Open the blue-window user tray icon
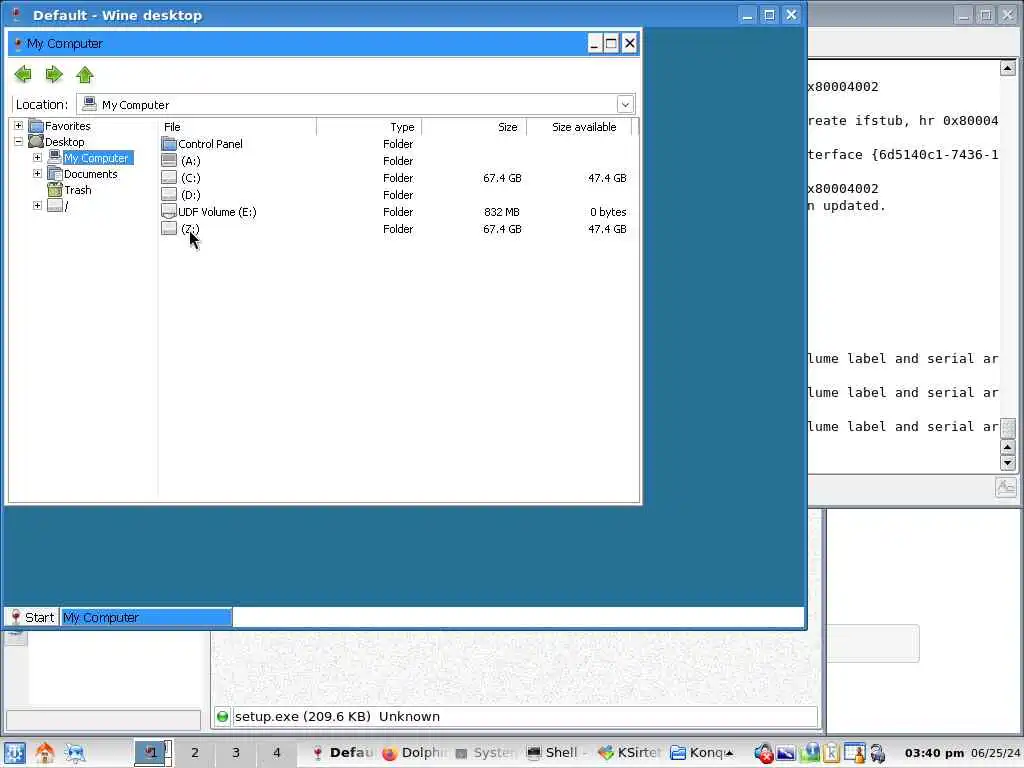Screen dimensions: 1024x768 [x=854, y=753]
